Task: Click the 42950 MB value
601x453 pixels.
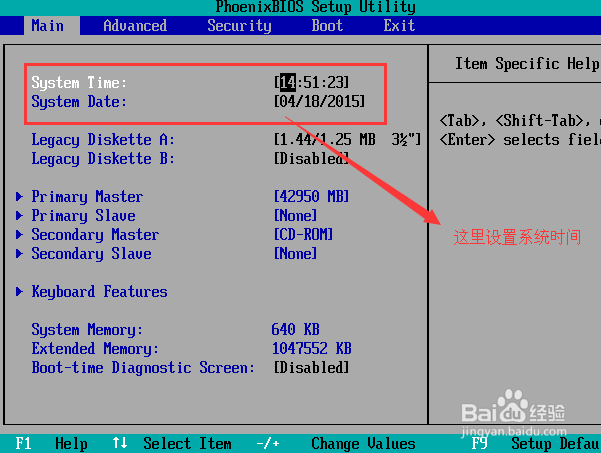Action: point(311,197)
